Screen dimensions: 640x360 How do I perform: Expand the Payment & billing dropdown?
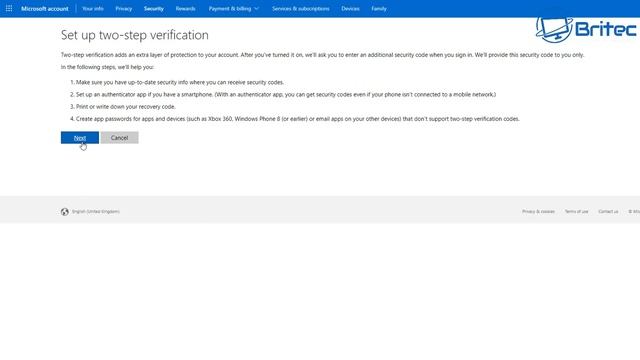coord(233,9)
